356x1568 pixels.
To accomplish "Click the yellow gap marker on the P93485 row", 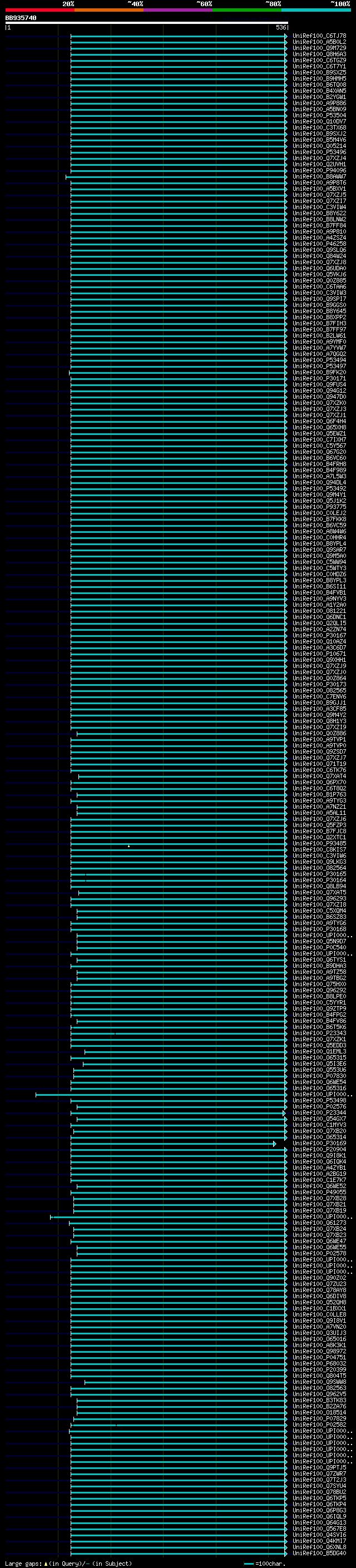I will (128, 845).
